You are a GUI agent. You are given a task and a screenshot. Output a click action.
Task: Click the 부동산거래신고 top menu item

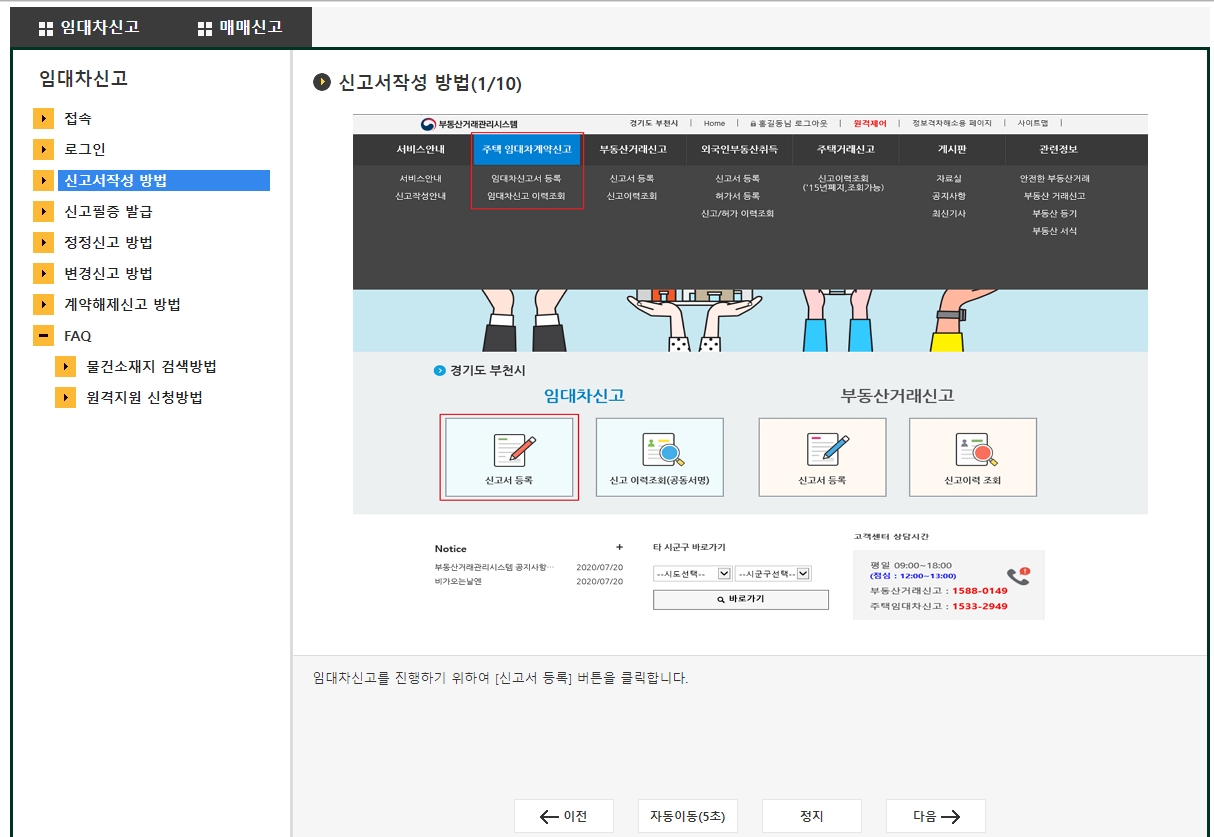coord(633,149)
